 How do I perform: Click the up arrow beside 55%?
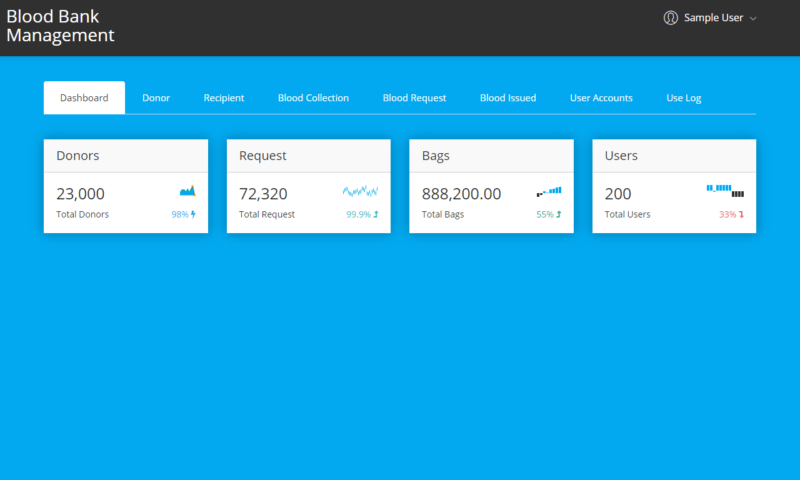pyautogui.click(x=559, y=214)
